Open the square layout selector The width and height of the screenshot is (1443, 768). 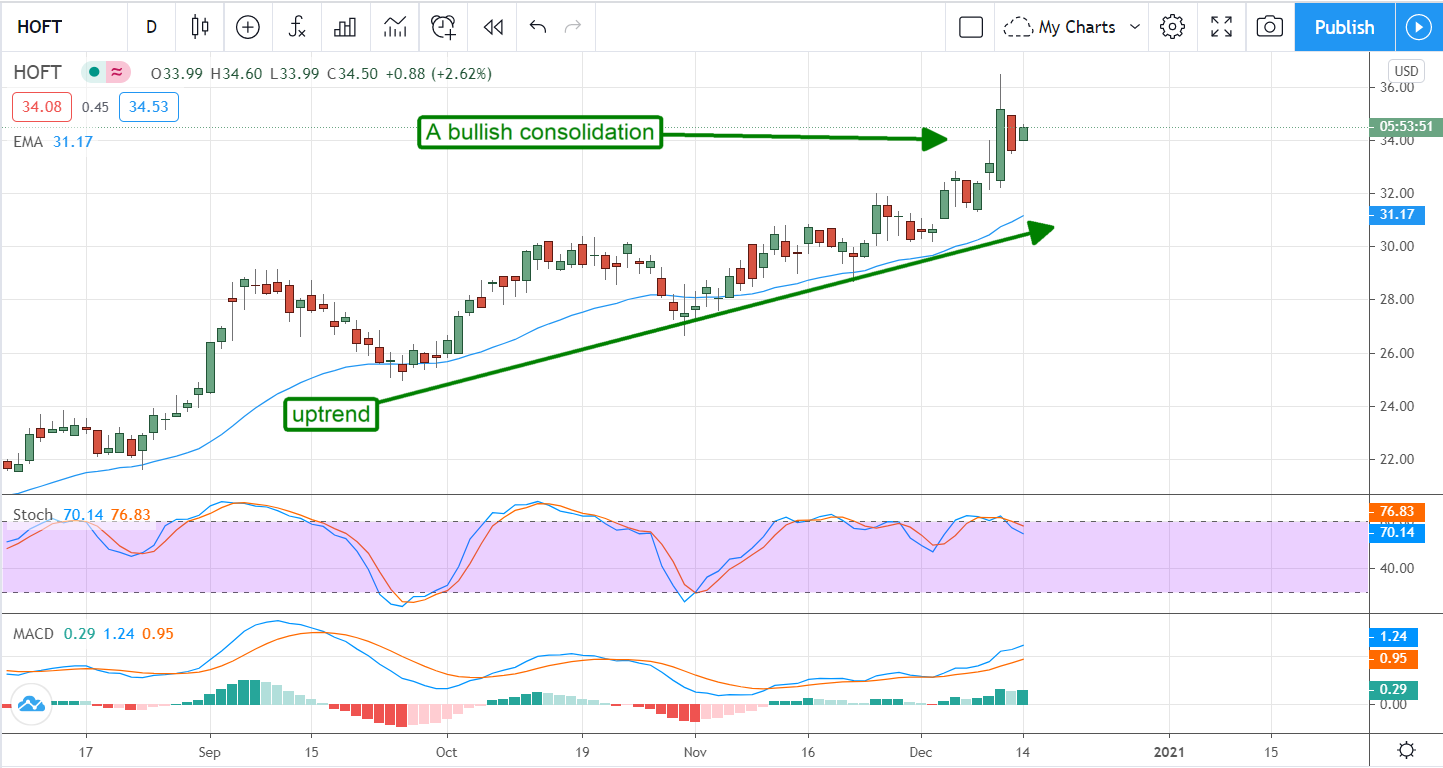tap(971, 27)
